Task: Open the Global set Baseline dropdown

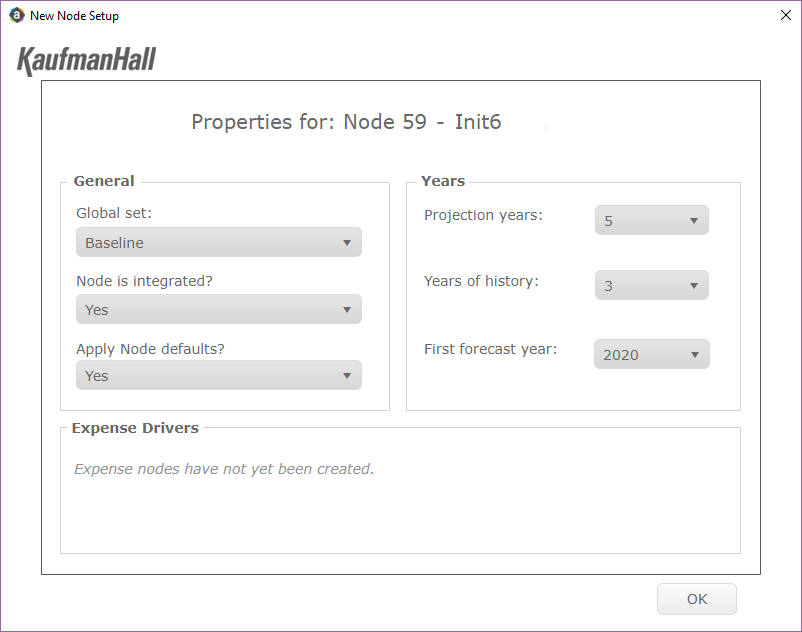Action: 219,242
